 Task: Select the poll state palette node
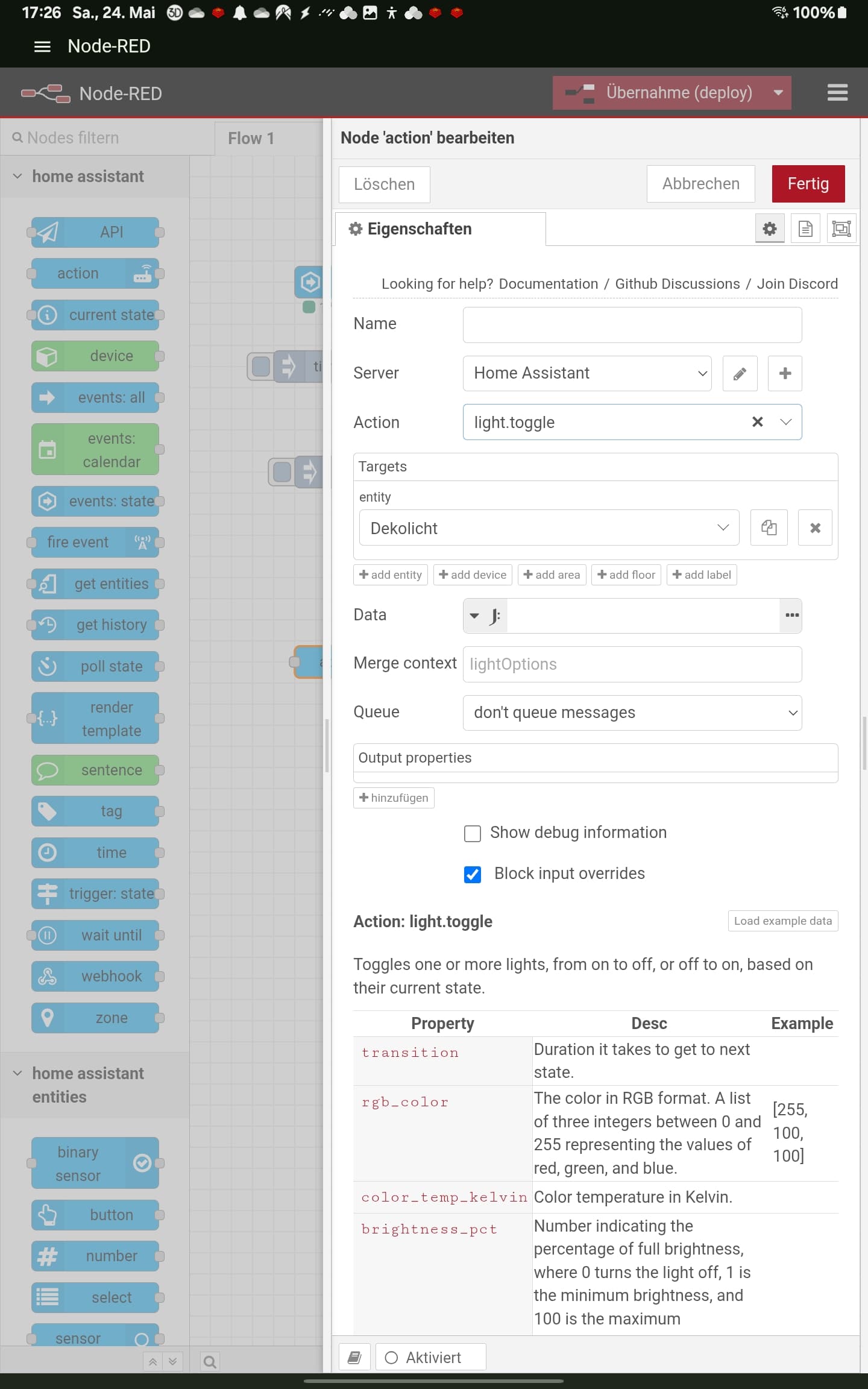click(x=95, y=667)
